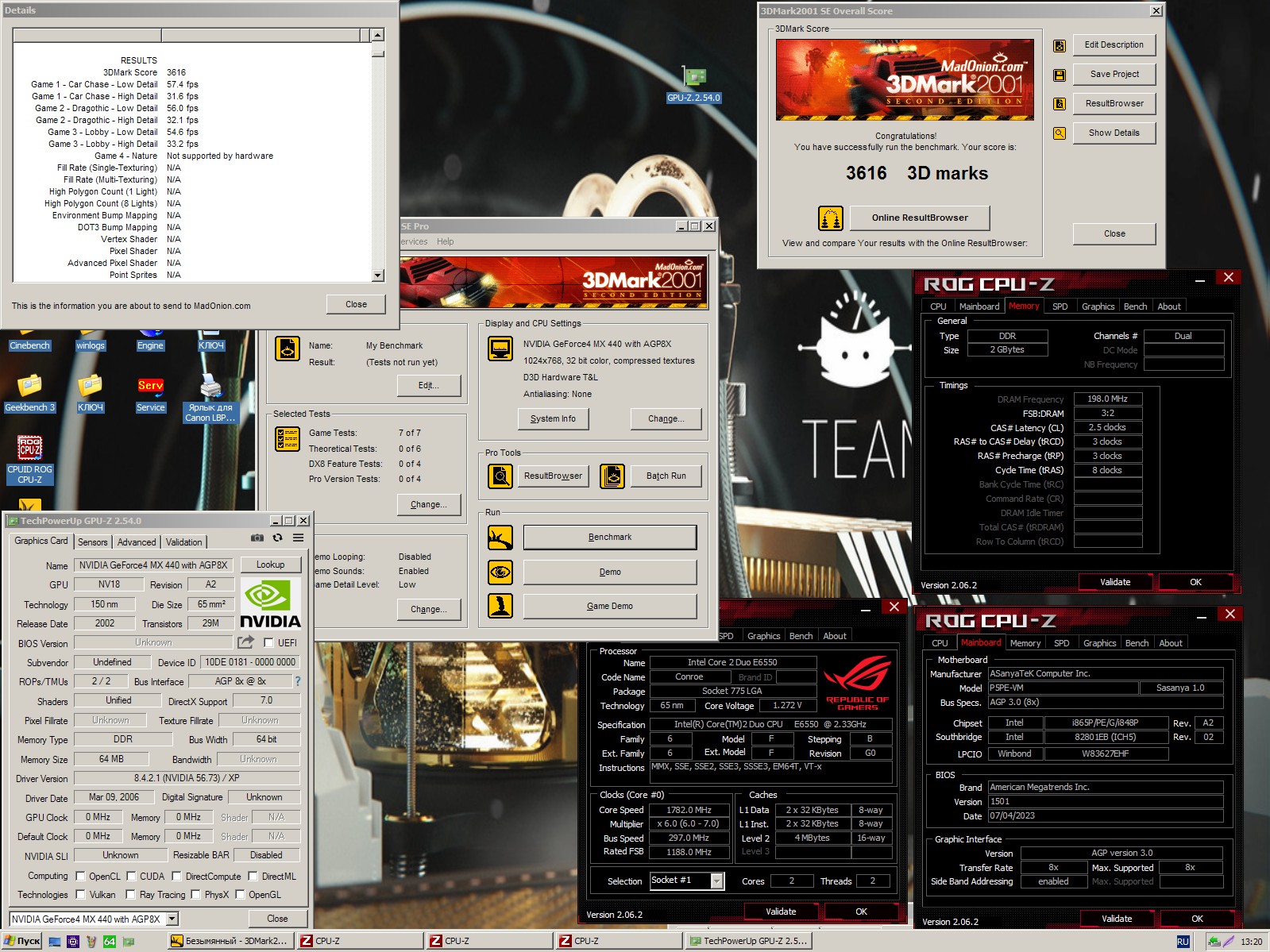Switch to the Advanced tab in GPU-Z
The width and height of the screenshot is (1270, 952).
point(137,542)
